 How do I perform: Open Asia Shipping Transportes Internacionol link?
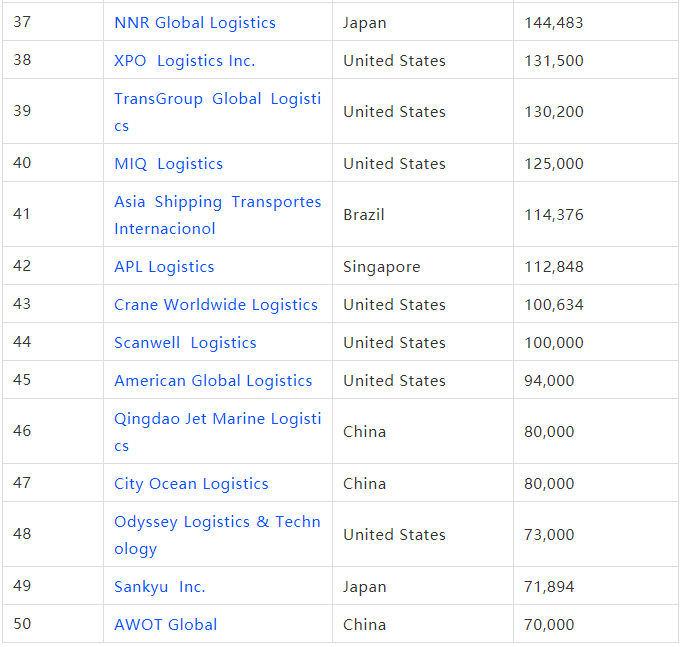point(217,202)
